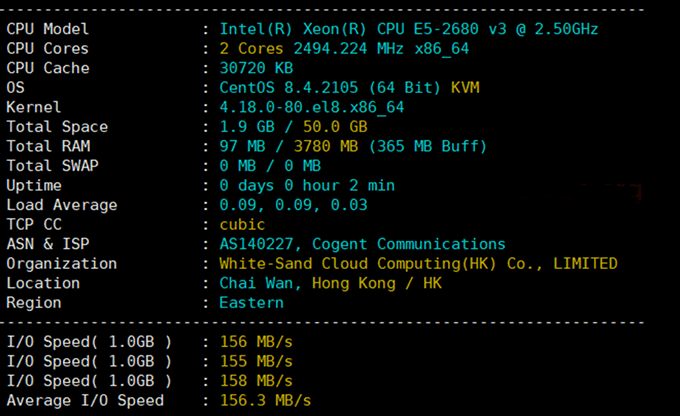680x416 pixels.
Task: Click the Total RAM value 97 MB
Action: 243,147
